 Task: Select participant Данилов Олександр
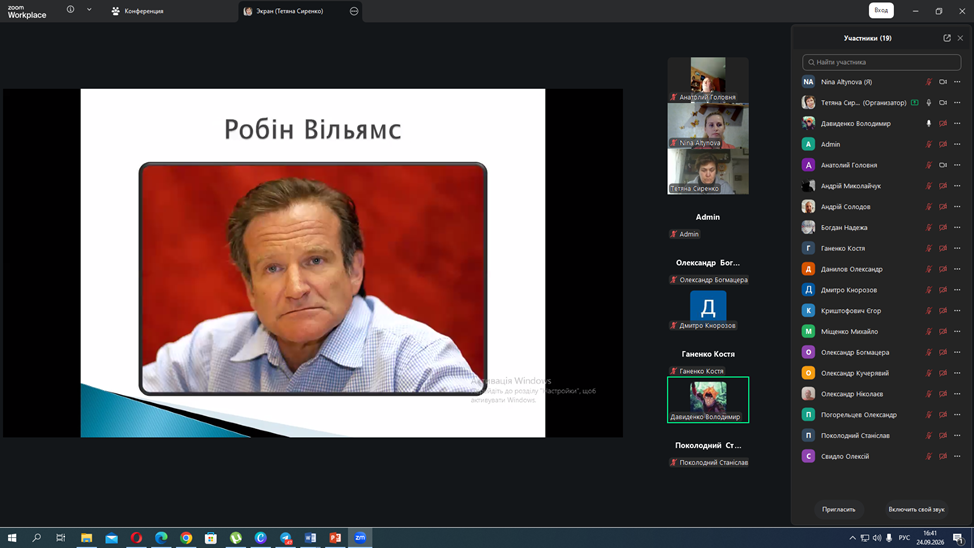click(x=881, y=269)
